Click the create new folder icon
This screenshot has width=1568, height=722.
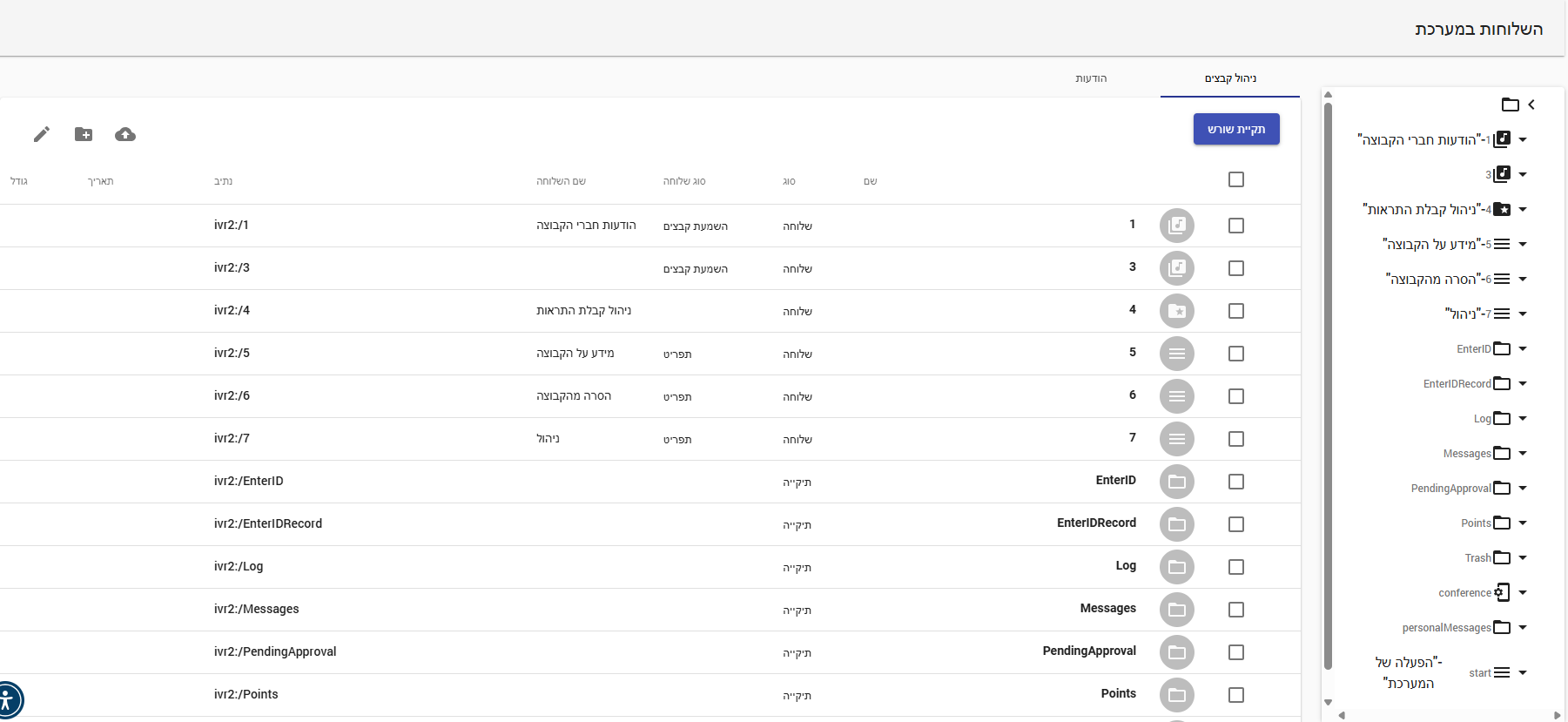(x=84, y=134)
